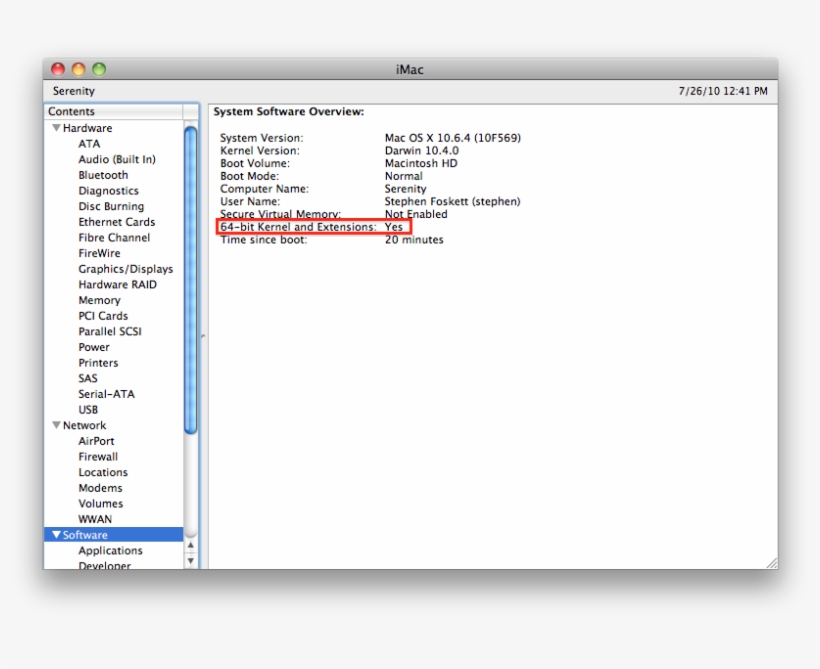Open Ethernet Cards details
The height and width of the screenshot is (669, 820).
[x=117, y=222]
